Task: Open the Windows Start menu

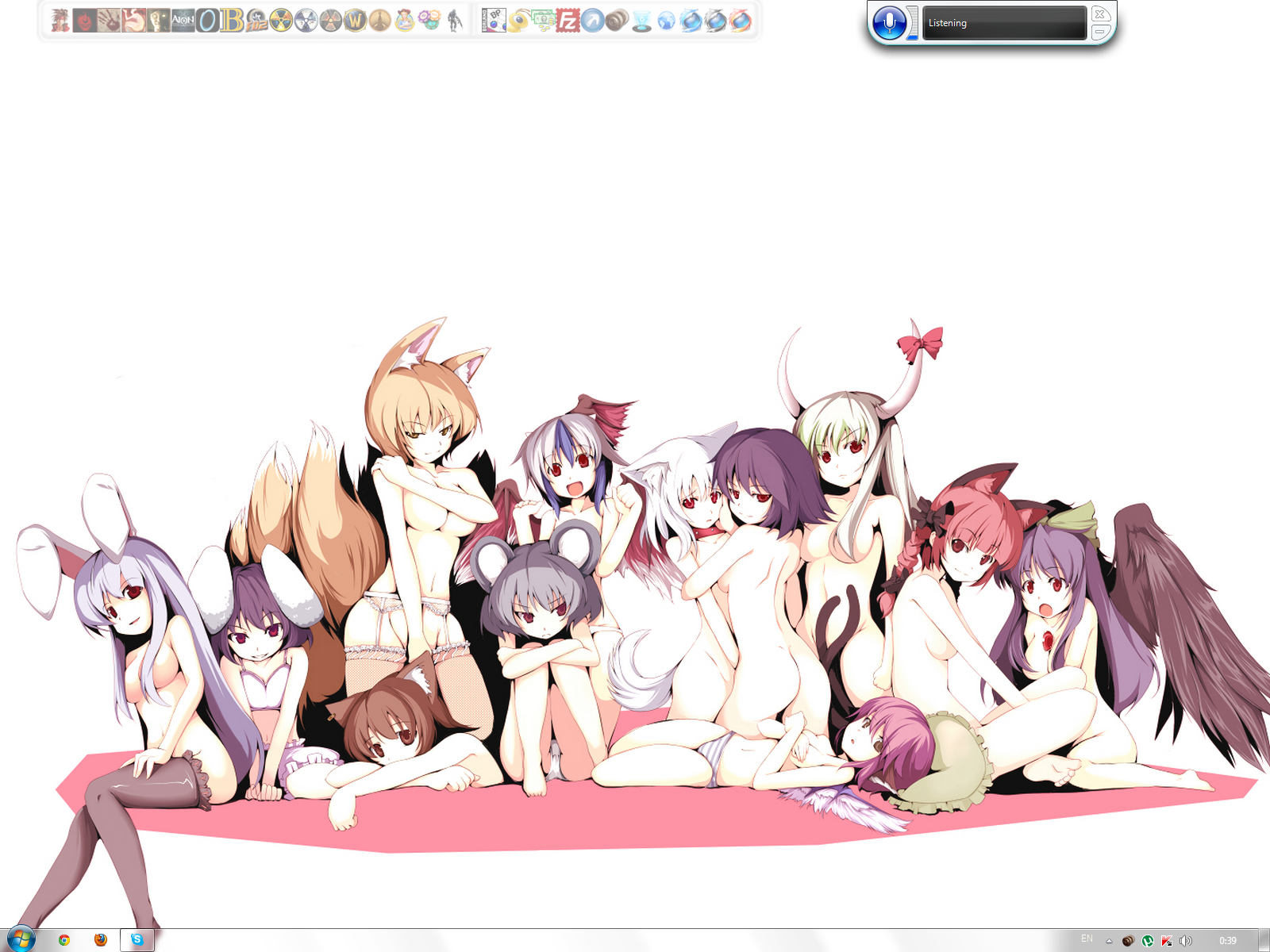Action: point(19,939)
